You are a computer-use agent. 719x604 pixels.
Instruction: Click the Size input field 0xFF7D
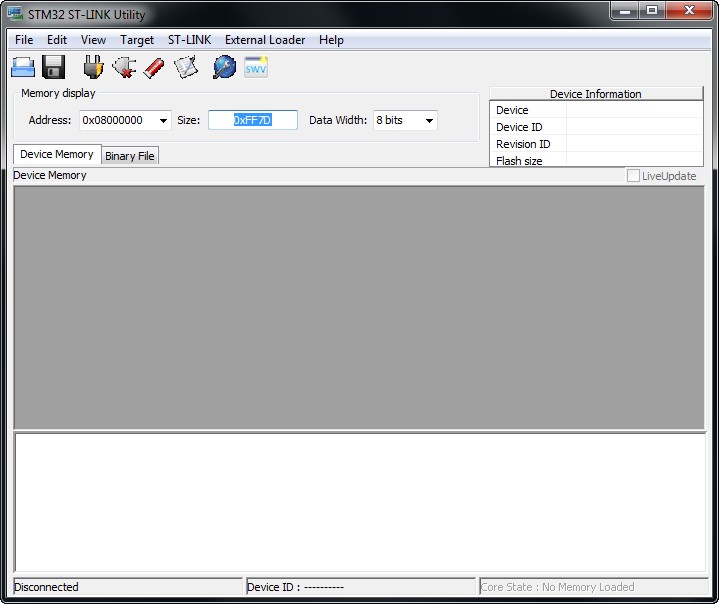coord(253,120)
